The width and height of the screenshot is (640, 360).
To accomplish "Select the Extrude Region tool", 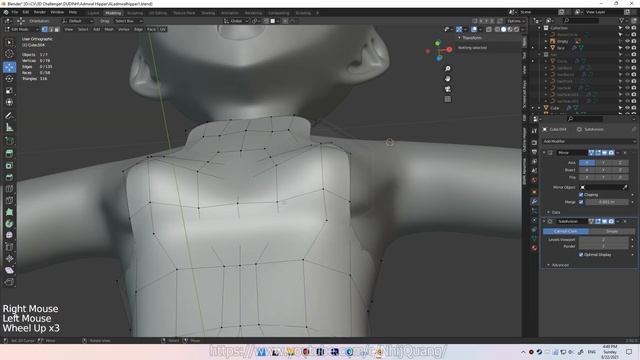I will coord(9,153).
